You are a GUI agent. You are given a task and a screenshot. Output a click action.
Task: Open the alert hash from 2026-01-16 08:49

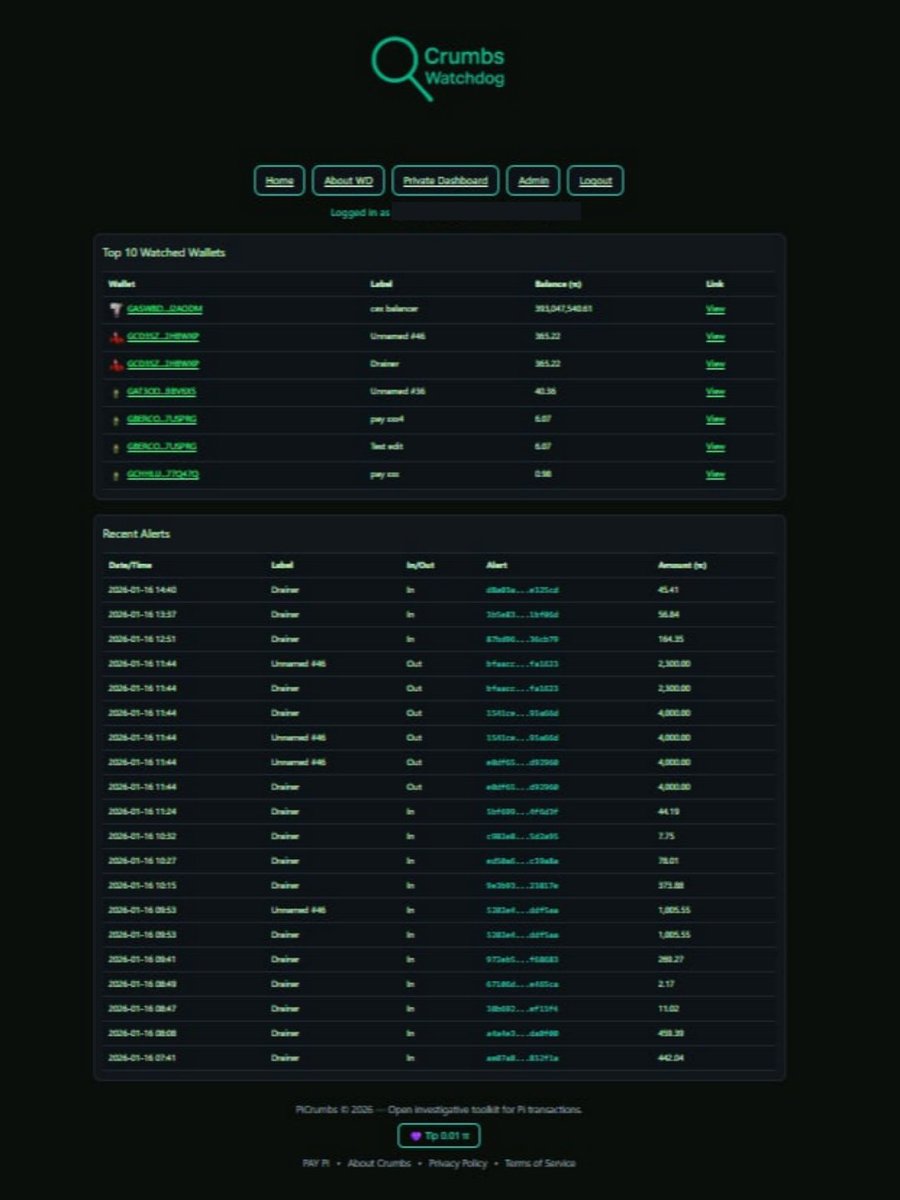522,984
